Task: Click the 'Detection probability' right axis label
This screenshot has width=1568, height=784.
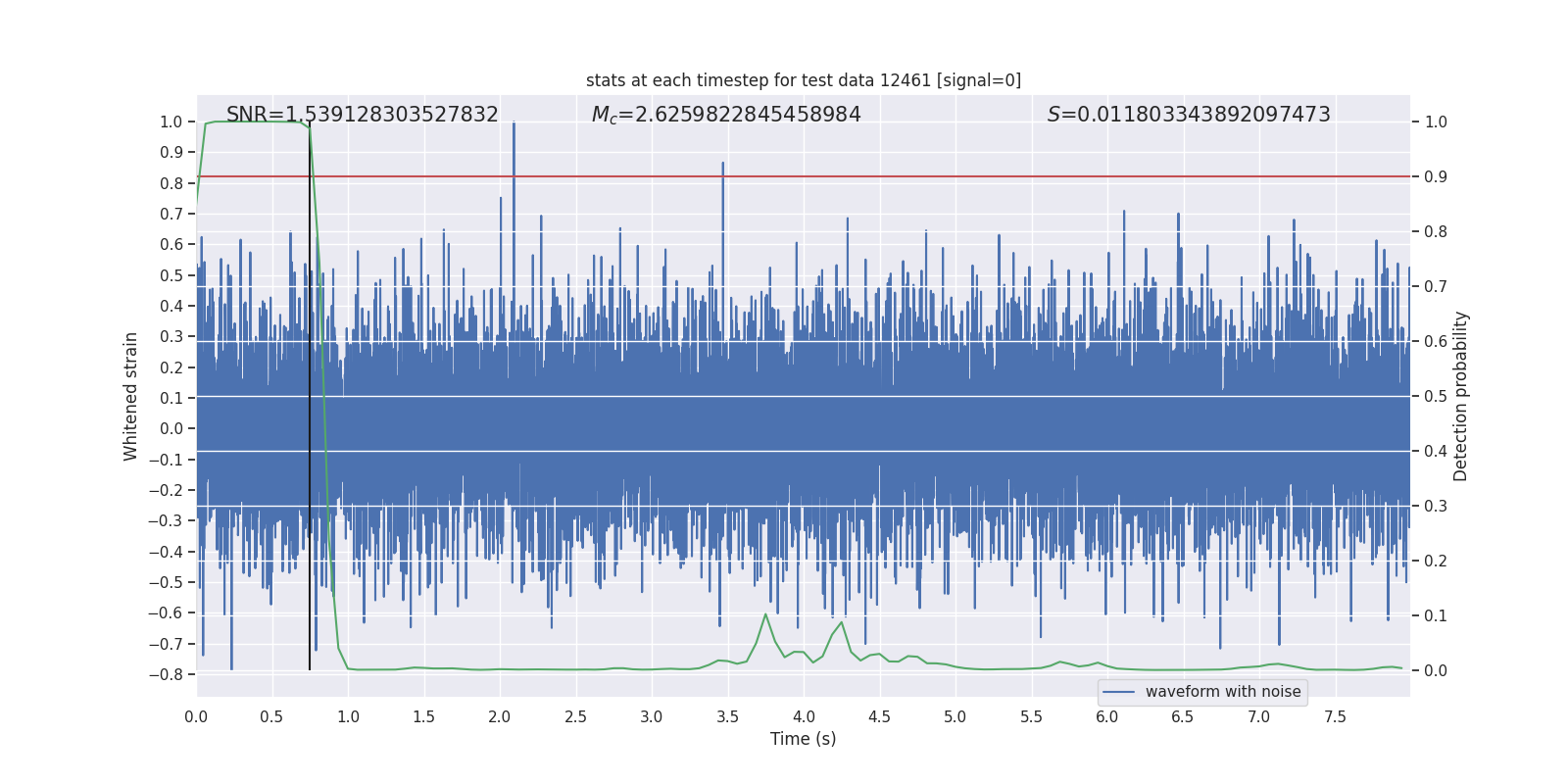Action: (1460, 396)
